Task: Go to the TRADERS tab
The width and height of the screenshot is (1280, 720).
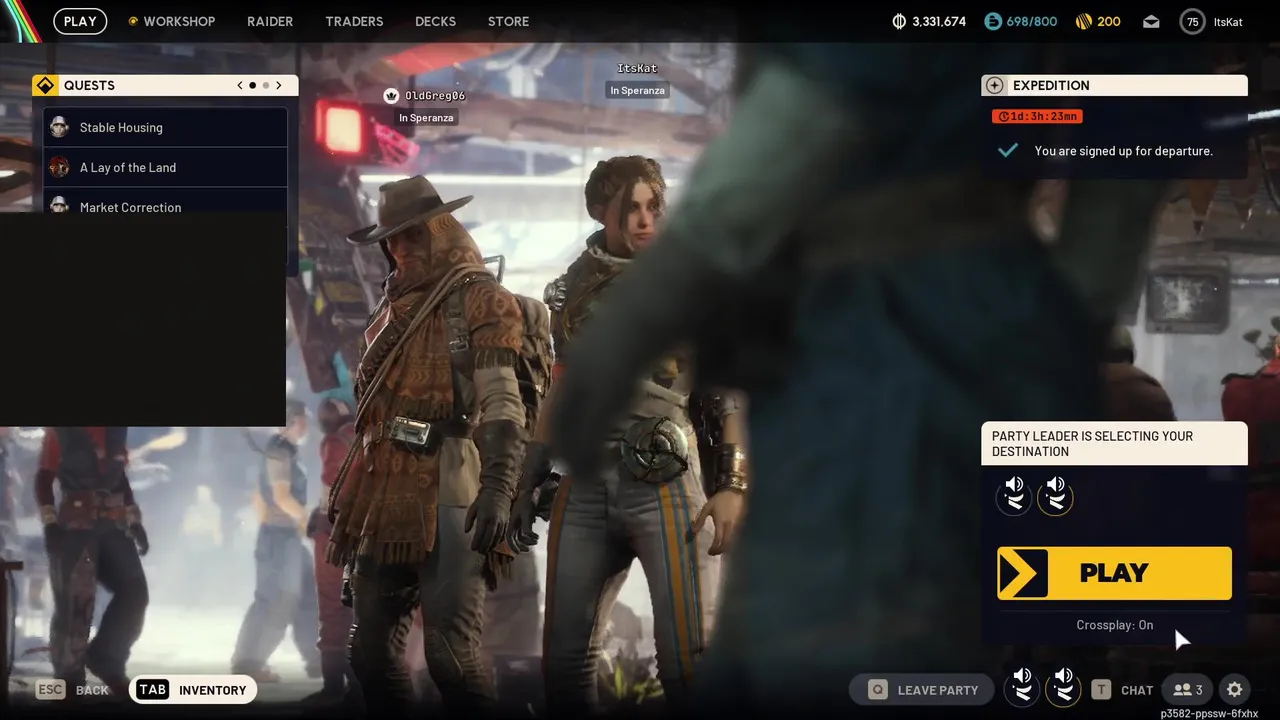Action: [354, 21]
